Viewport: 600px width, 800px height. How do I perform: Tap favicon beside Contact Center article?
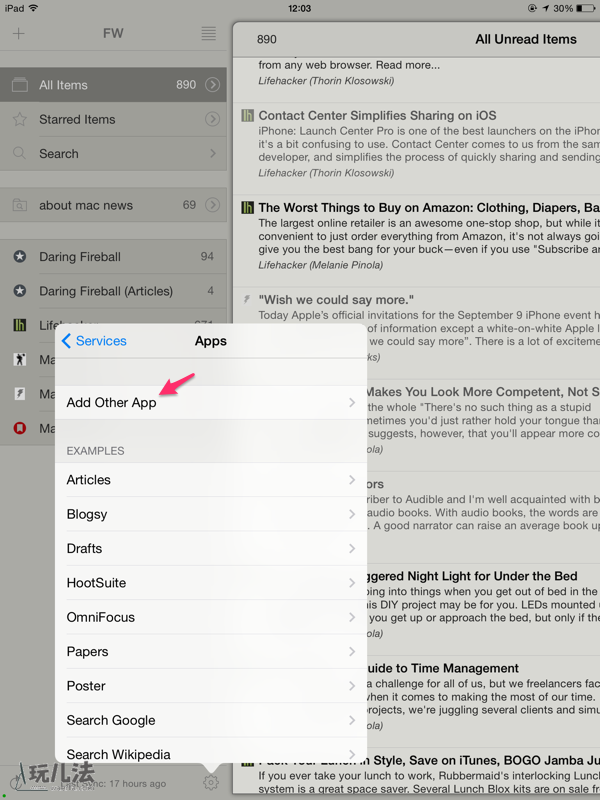(x=247, y=115)
